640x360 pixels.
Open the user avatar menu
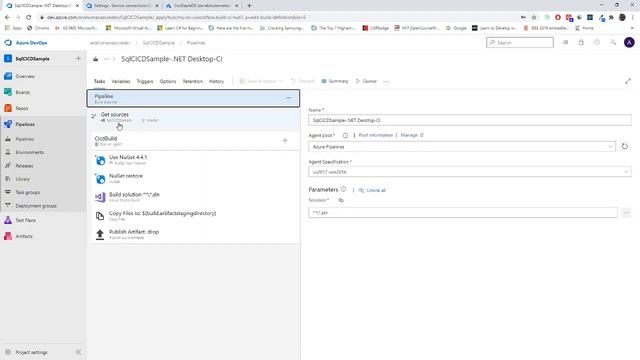click(x=629, y=42)
